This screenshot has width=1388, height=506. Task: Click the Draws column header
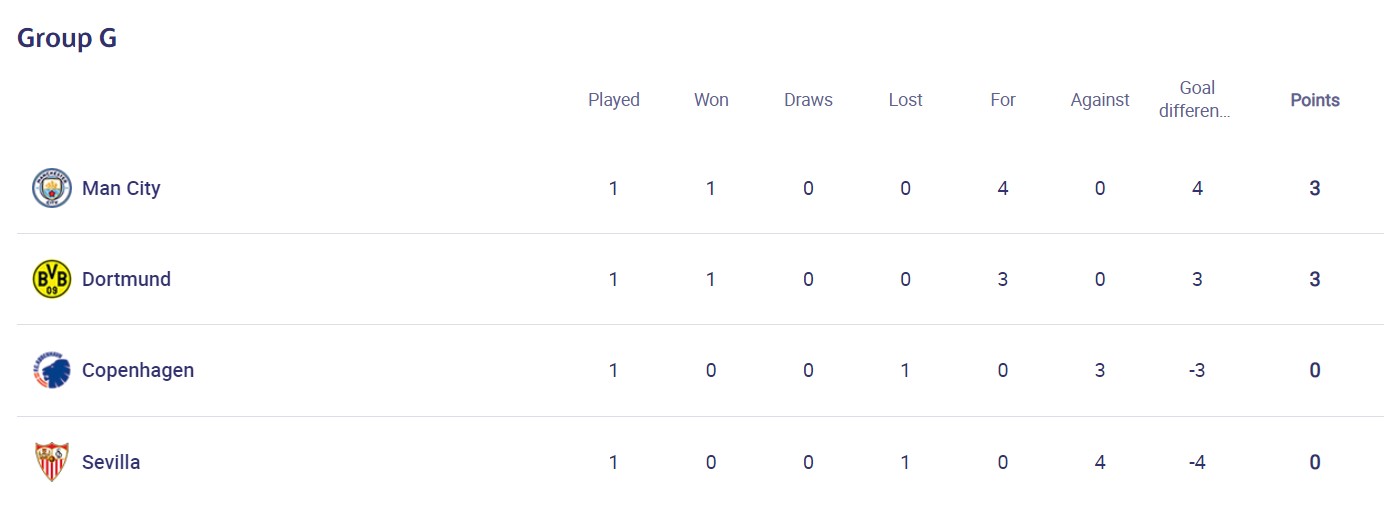[x=808, y=100]
